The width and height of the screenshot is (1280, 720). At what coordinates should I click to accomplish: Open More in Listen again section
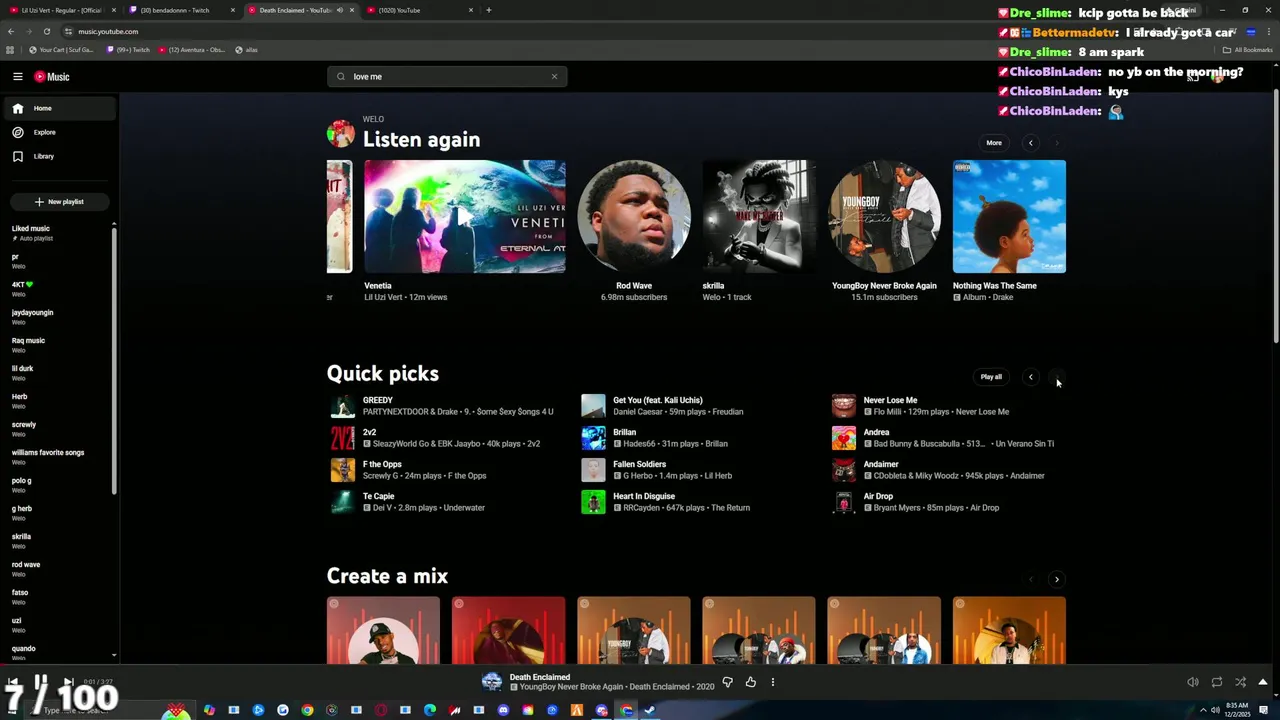994,143
